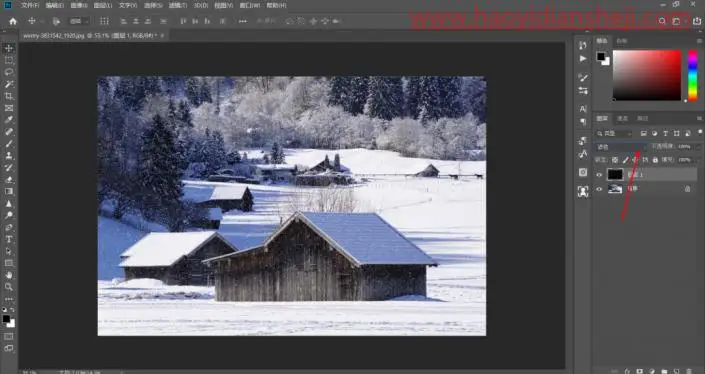Viewport: 705px width, 374px height.
Task: Toggle adjustment layer filter icon
Action: point(655,134)
